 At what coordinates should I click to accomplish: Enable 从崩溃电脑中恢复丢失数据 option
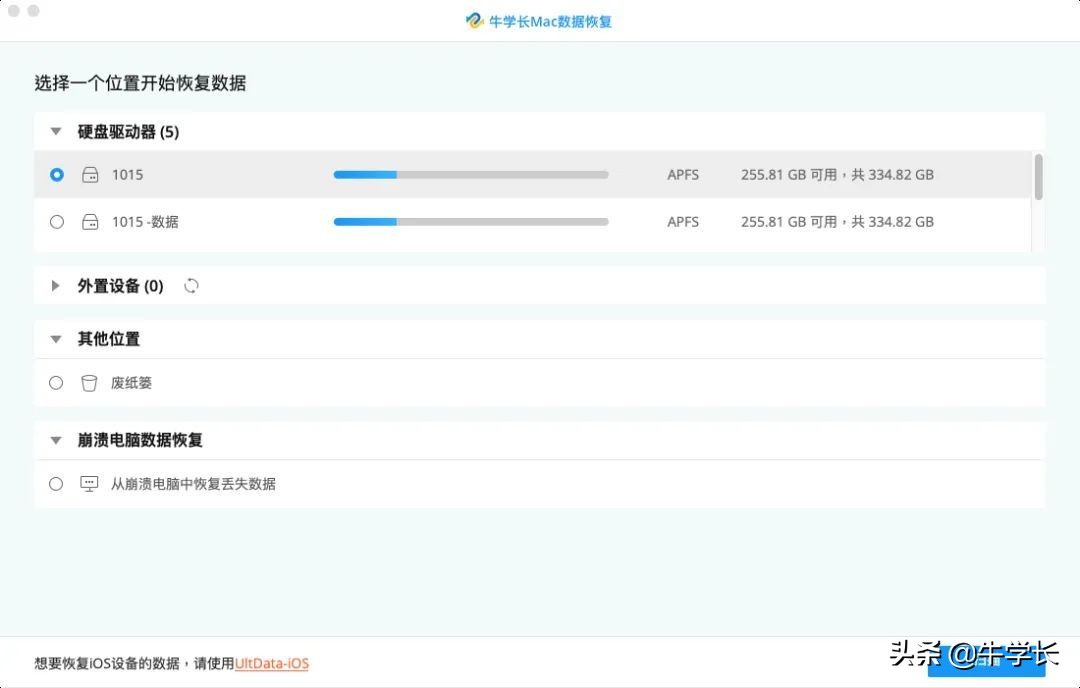click(56, 483)
